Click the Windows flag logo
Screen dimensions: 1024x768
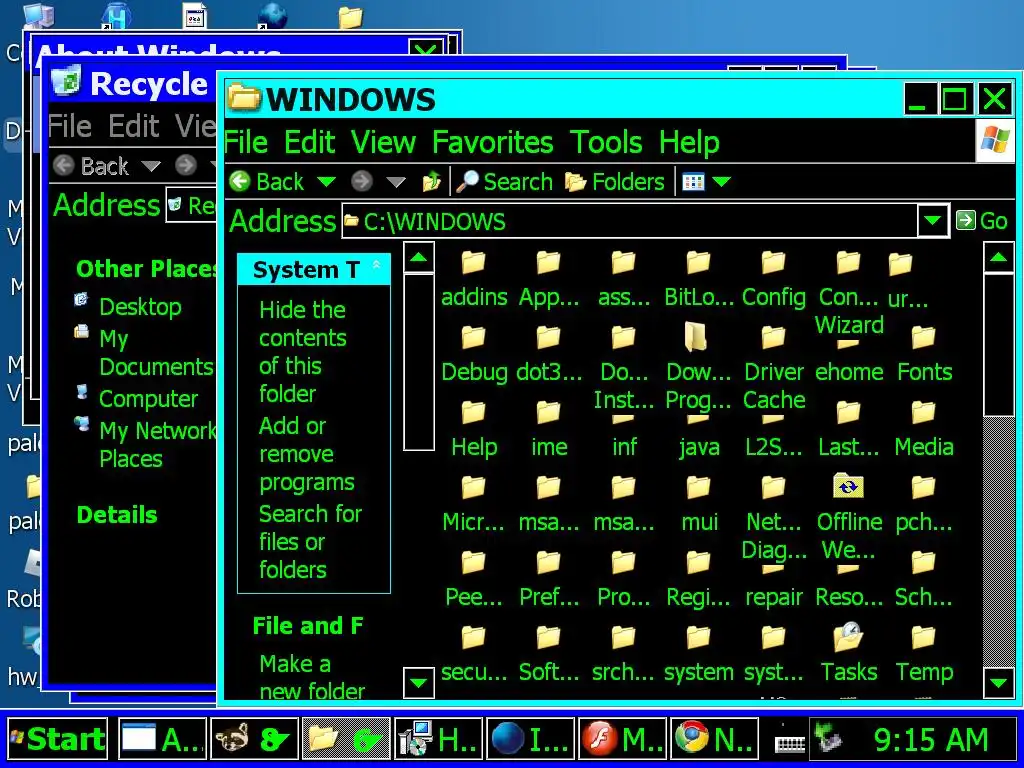(x=995, y=140)
